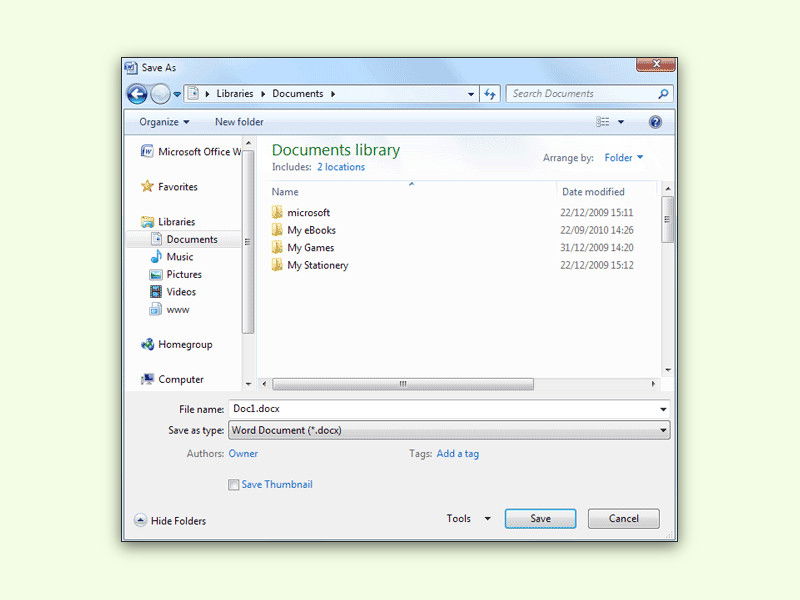The image size is (800, 600).
Task: Click the Word icon in title bar
Action: tap(131, 67)
